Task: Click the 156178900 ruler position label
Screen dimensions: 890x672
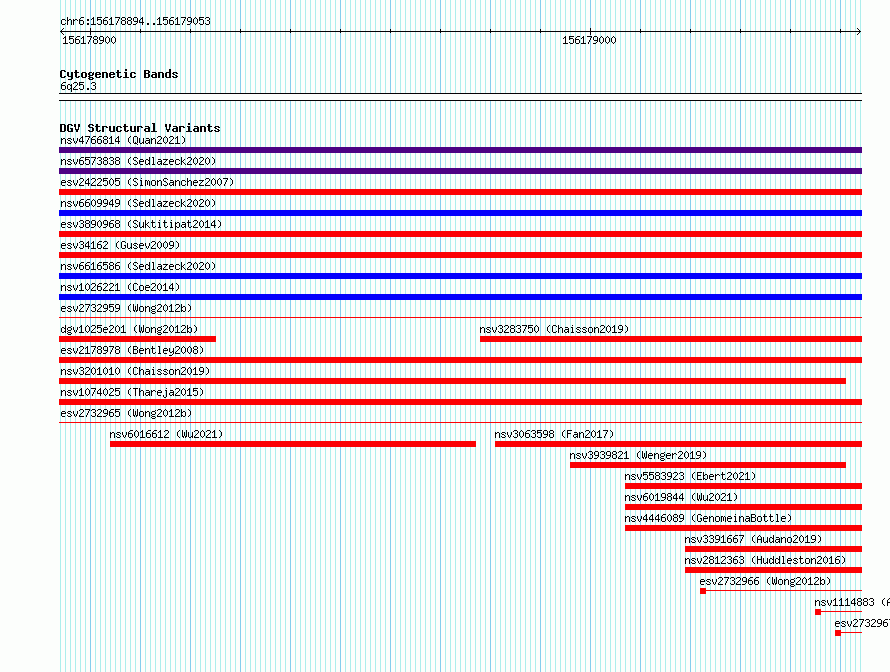Action: tap(89, 40)
